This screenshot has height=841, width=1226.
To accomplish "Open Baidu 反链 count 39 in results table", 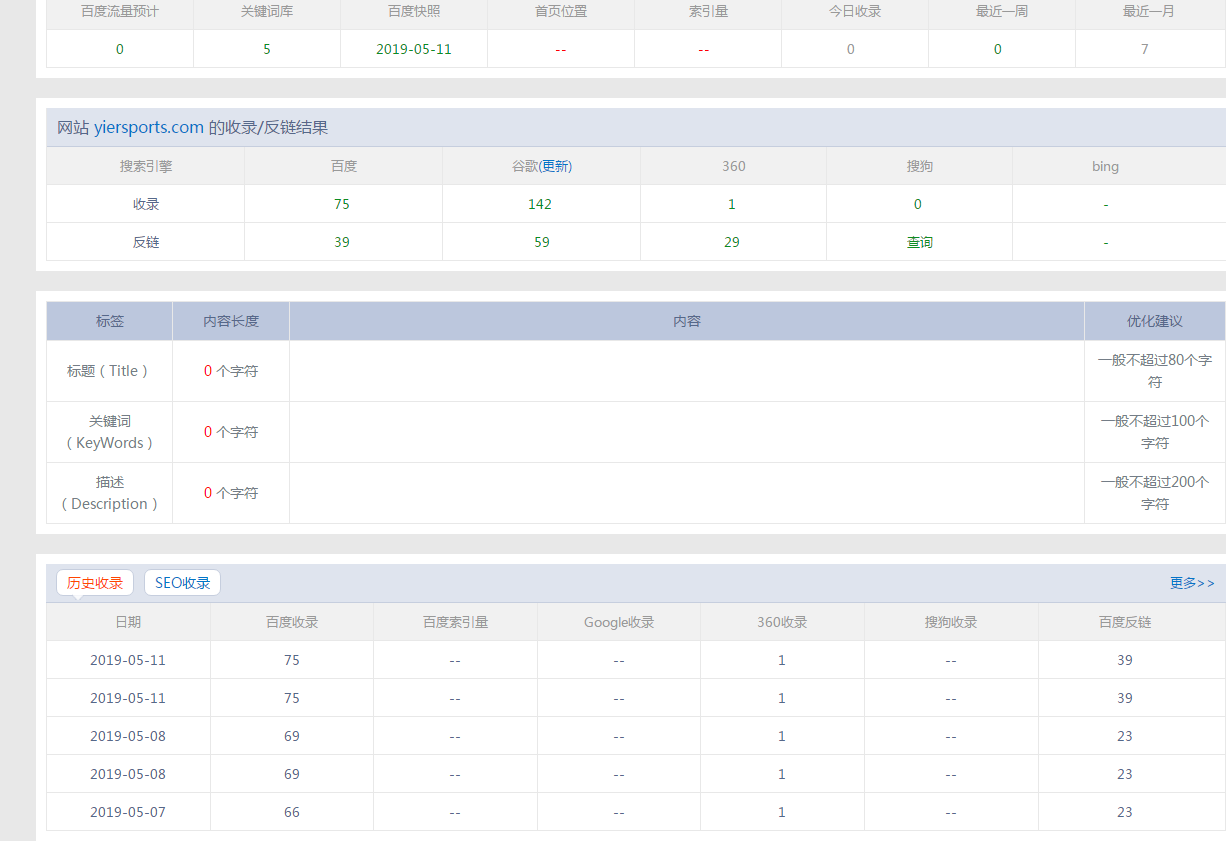I will [x=342, y=242].
